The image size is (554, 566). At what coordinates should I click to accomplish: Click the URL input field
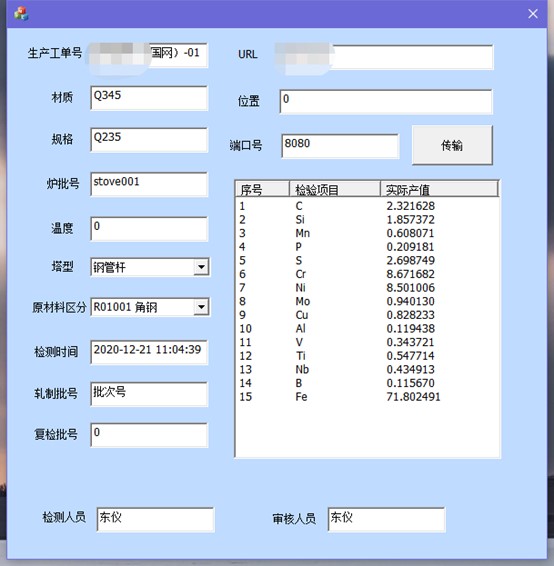386,57
